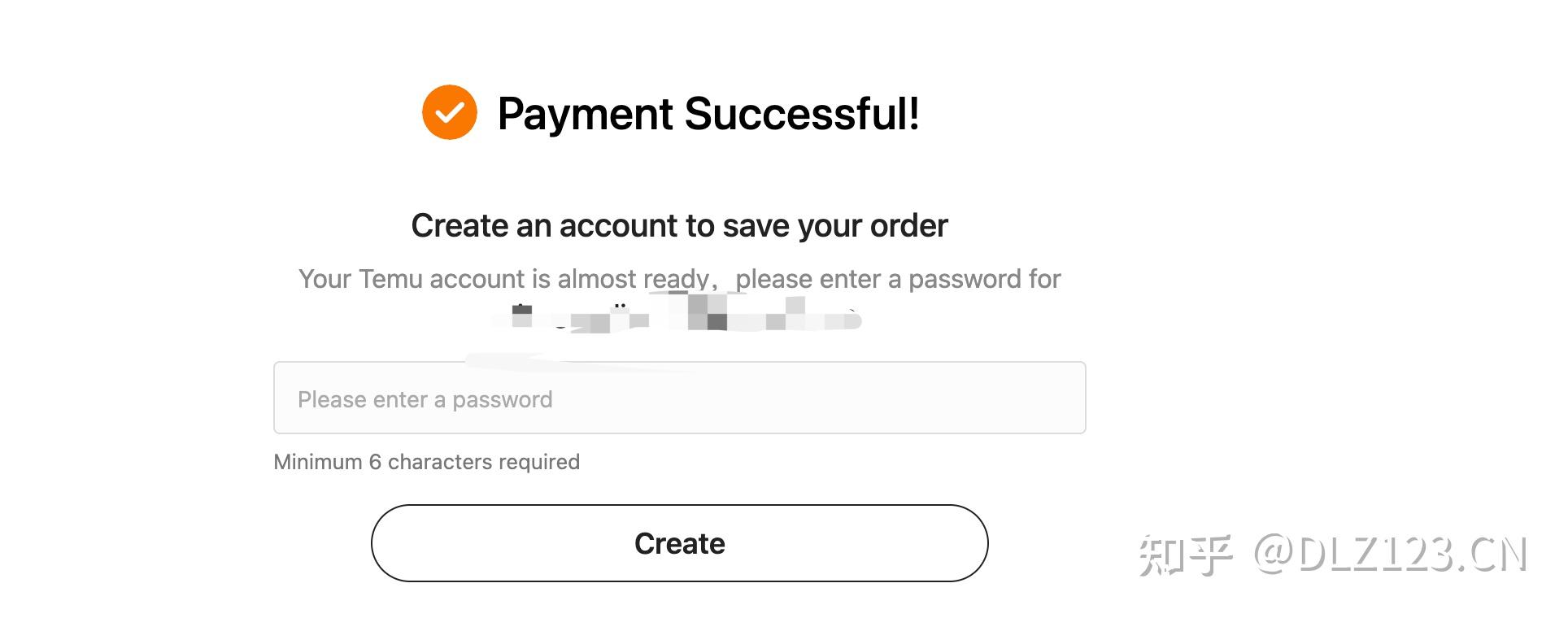Viewport: 1568px width, 618px height.
Task: Click the 'Please enter a password' placeholder
Action: click(x=425, y=399)
